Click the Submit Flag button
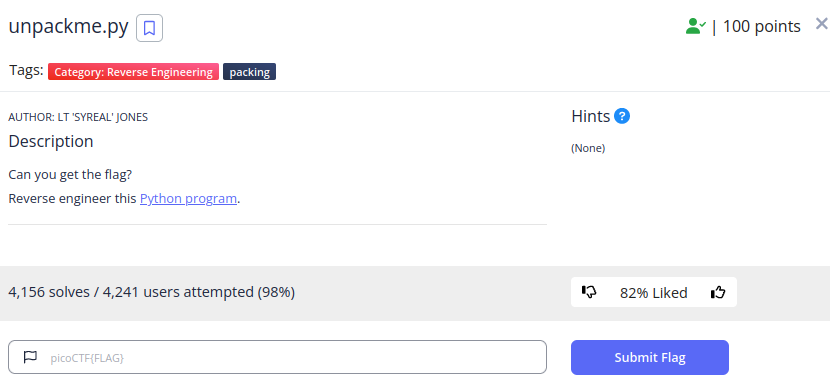Viewport: 830px width, 387px height. pos(649,357)
